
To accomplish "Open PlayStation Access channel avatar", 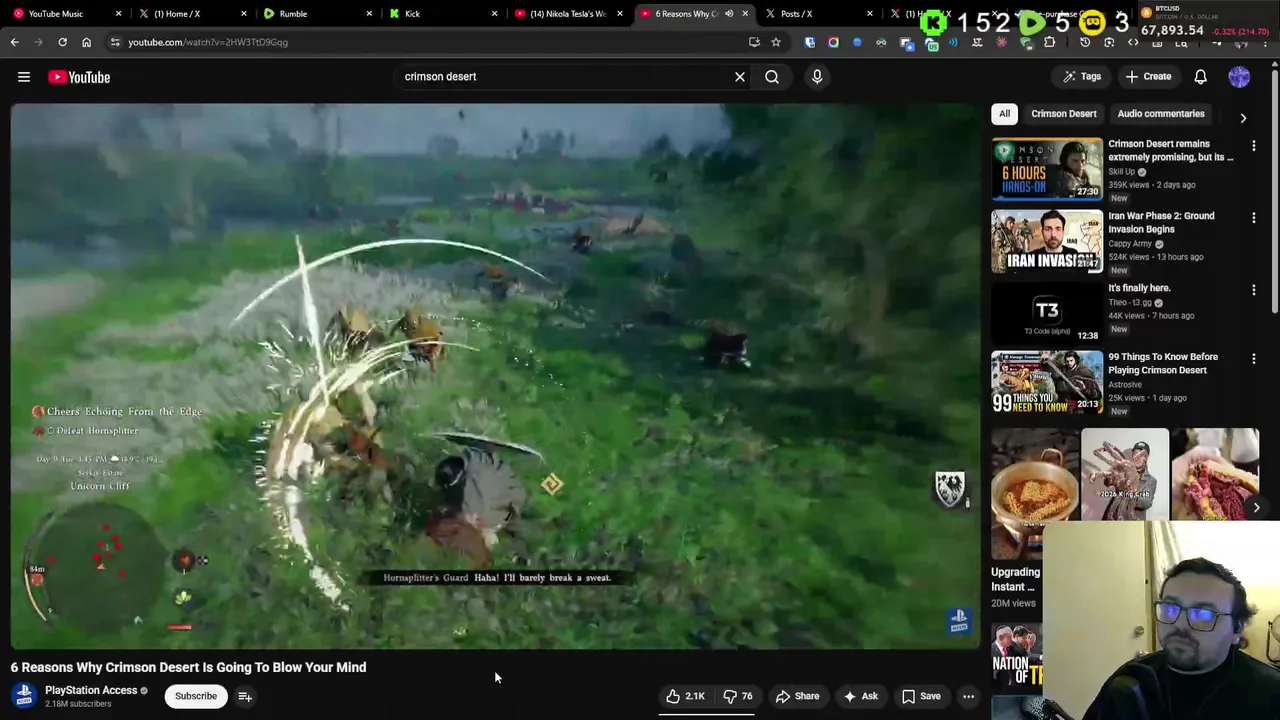I will 25,695.
